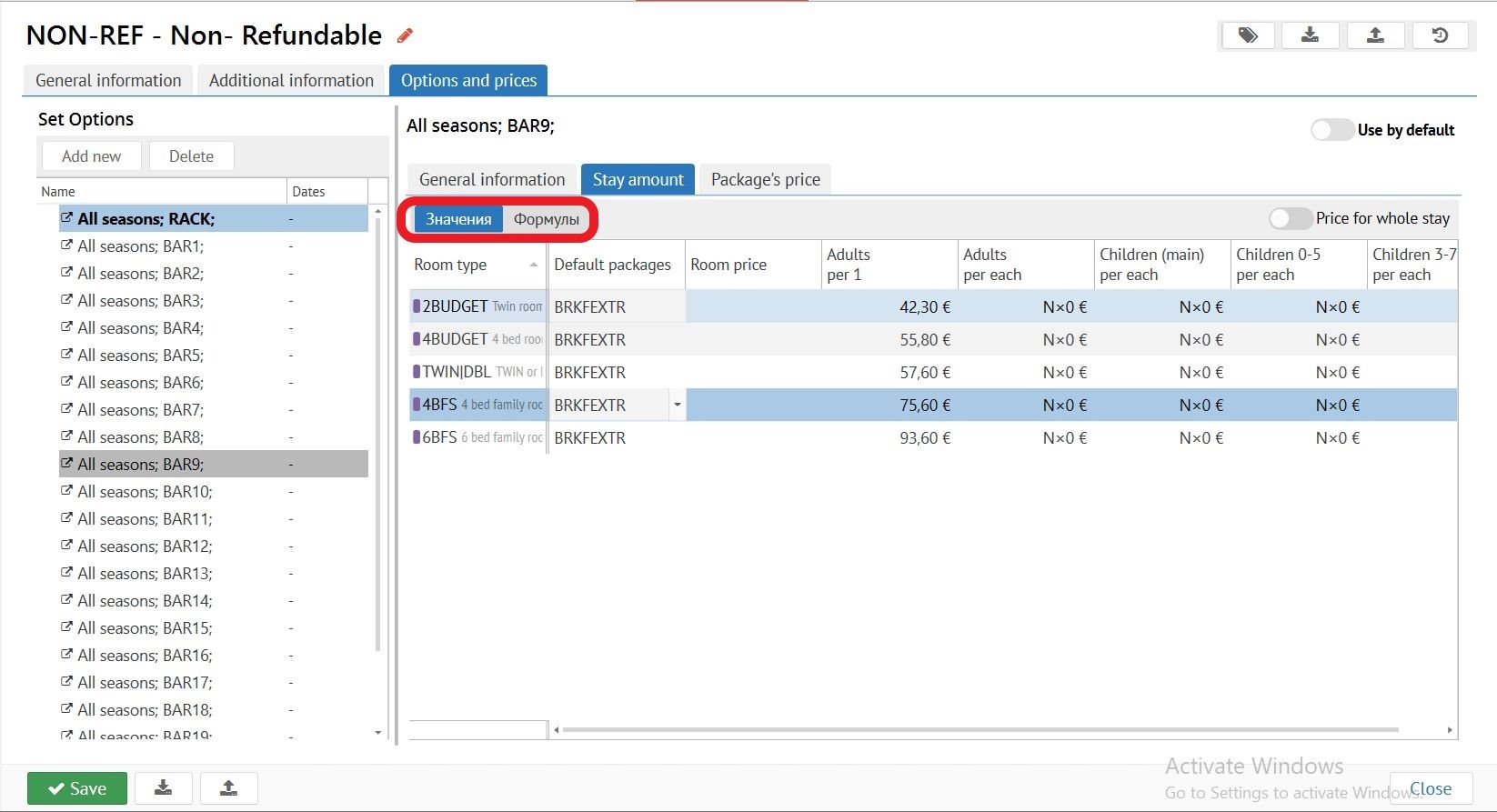The width and height of the screenshot is (1497, 812).
Task: Open the Additional information tab
Action: tap(291, 80)
